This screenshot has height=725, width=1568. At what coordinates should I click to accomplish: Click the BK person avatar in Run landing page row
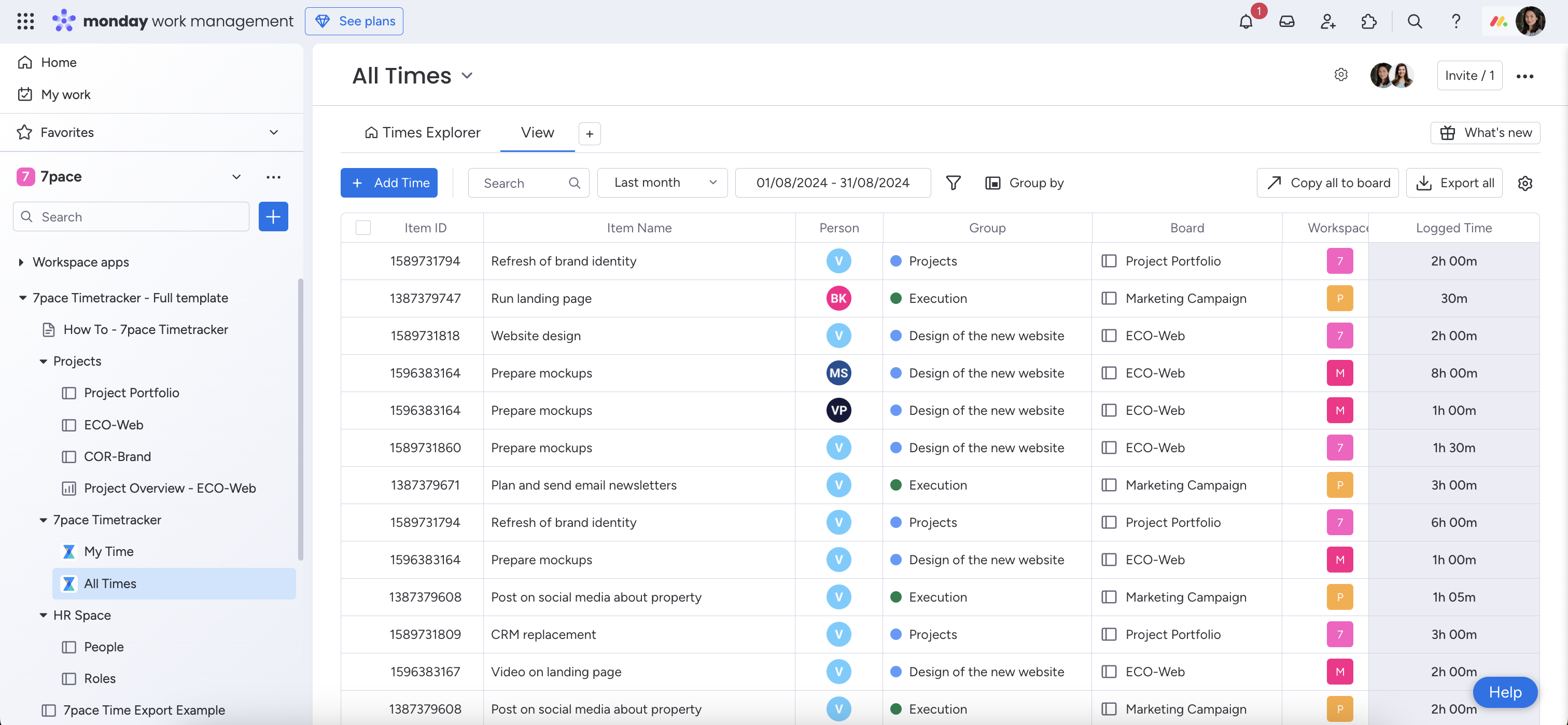(x=839, y=298)
